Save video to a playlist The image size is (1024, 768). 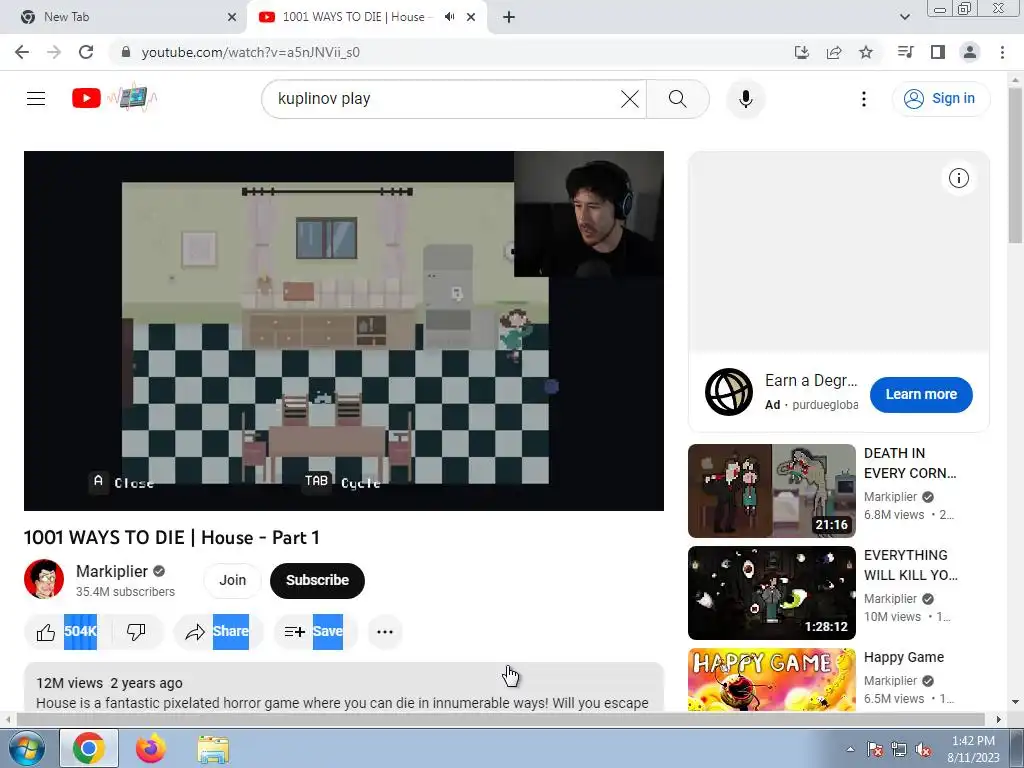tap(314, 632)
